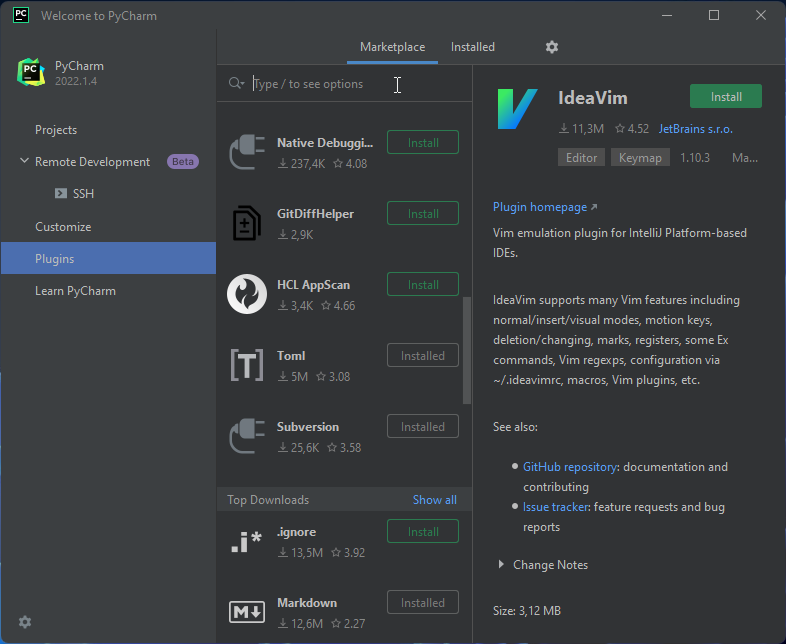Select the Toml plugin name
786x644 pixels.
[x=291, y=356]
